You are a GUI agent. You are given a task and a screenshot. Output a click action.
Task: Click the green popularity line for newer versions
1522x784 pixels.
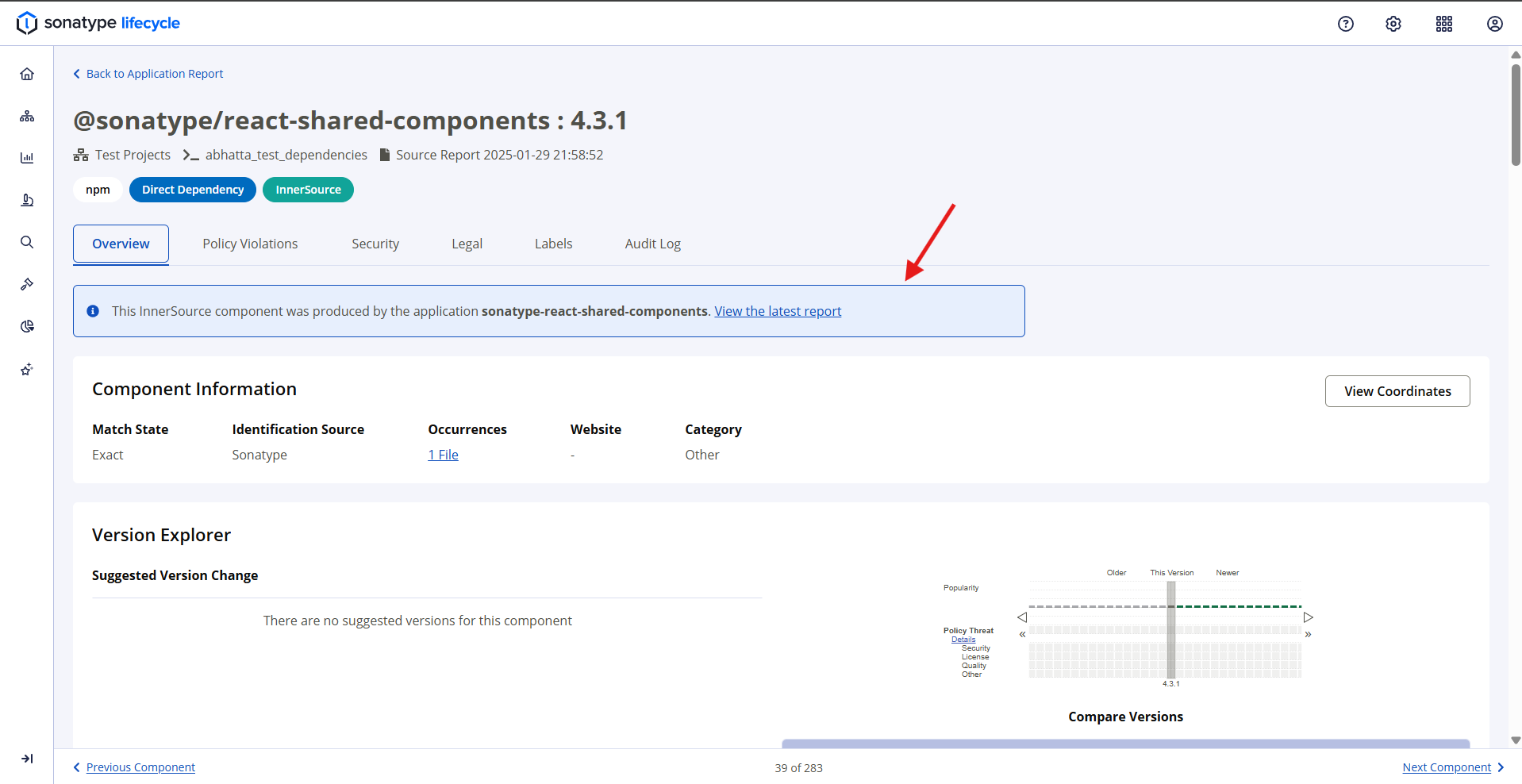click(1239, 606)
